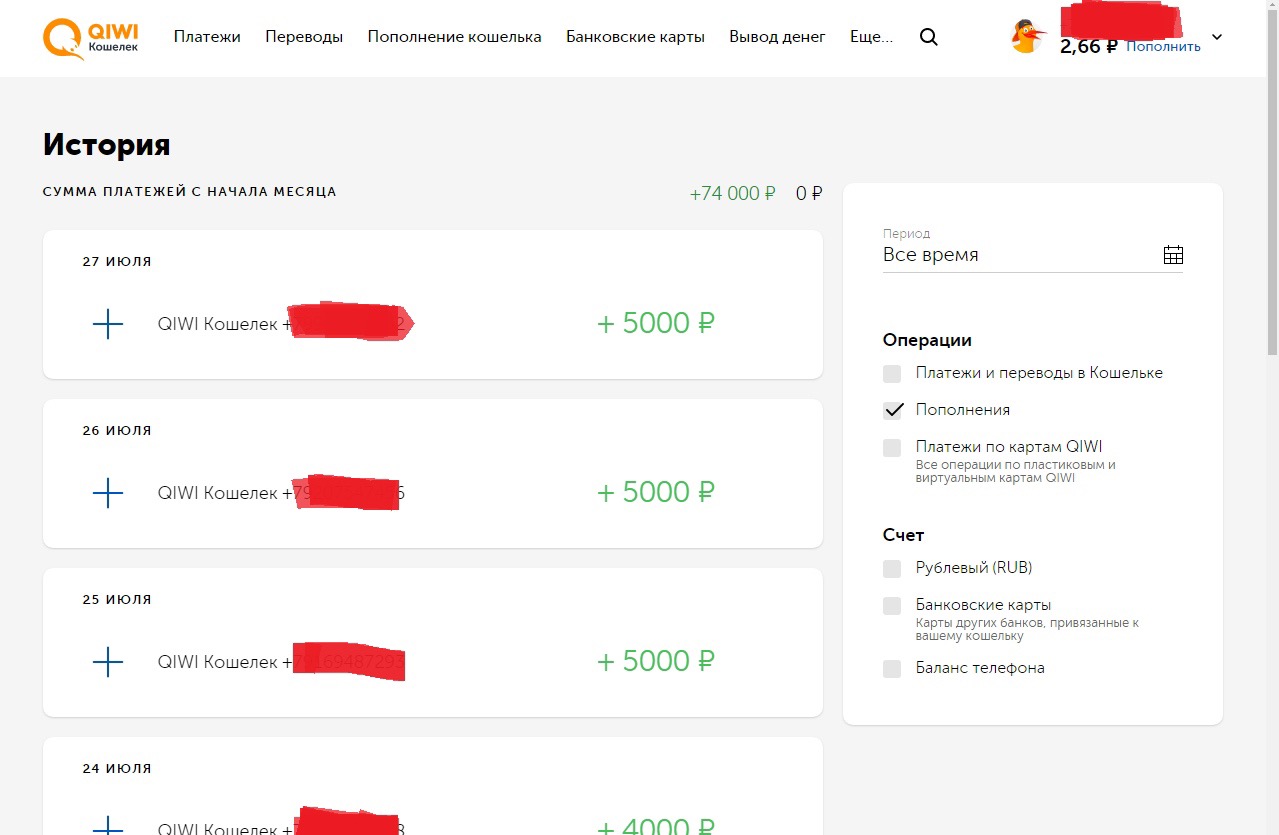Open the calendar icon in Период field
The image size is (1279, 835).
tap(1173, 255)
